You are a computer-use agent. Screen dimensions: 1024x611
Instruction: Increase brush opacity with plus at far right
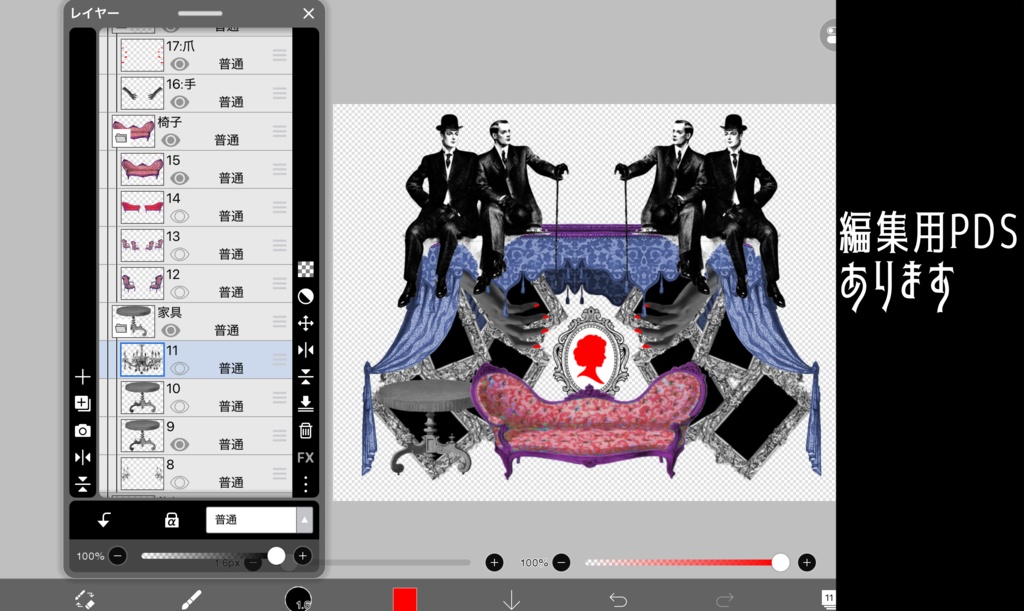(x=807, y=563)
